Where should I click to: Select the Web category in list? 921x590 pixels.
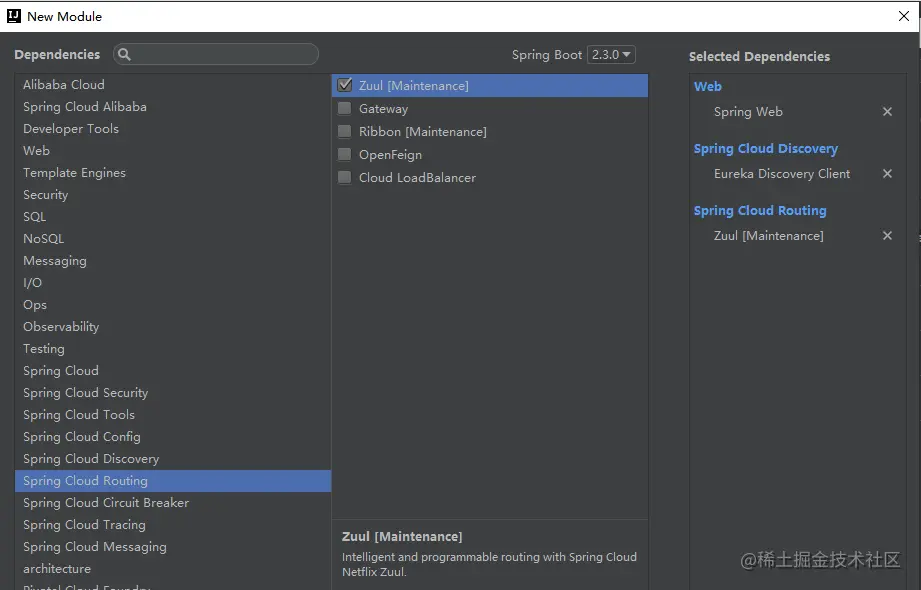click(173, 150)
